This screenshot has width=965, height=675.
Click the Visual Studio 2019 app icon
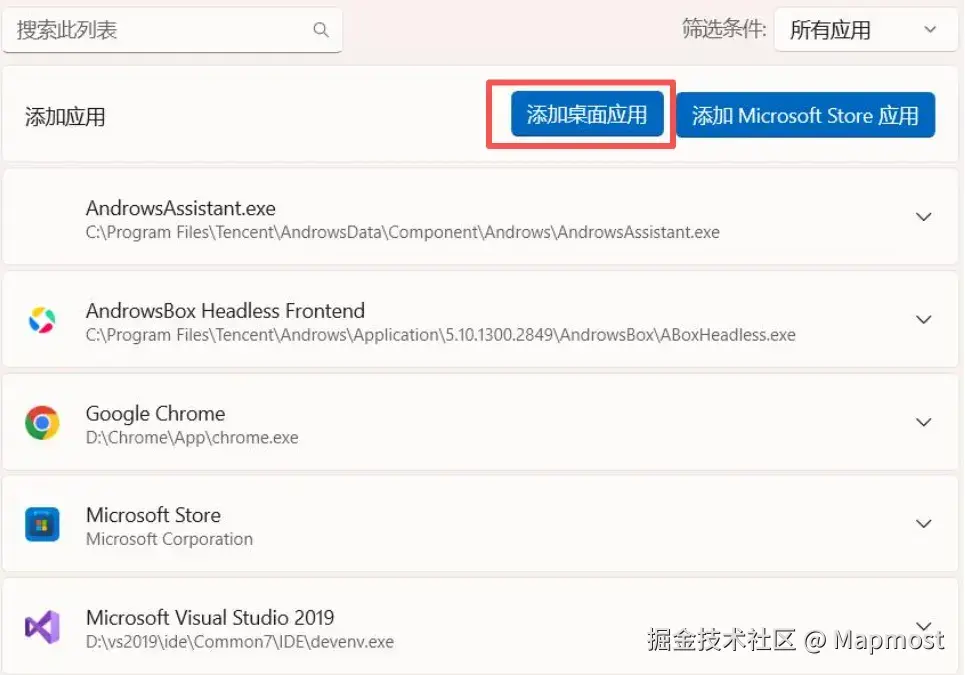coord(42,627)
